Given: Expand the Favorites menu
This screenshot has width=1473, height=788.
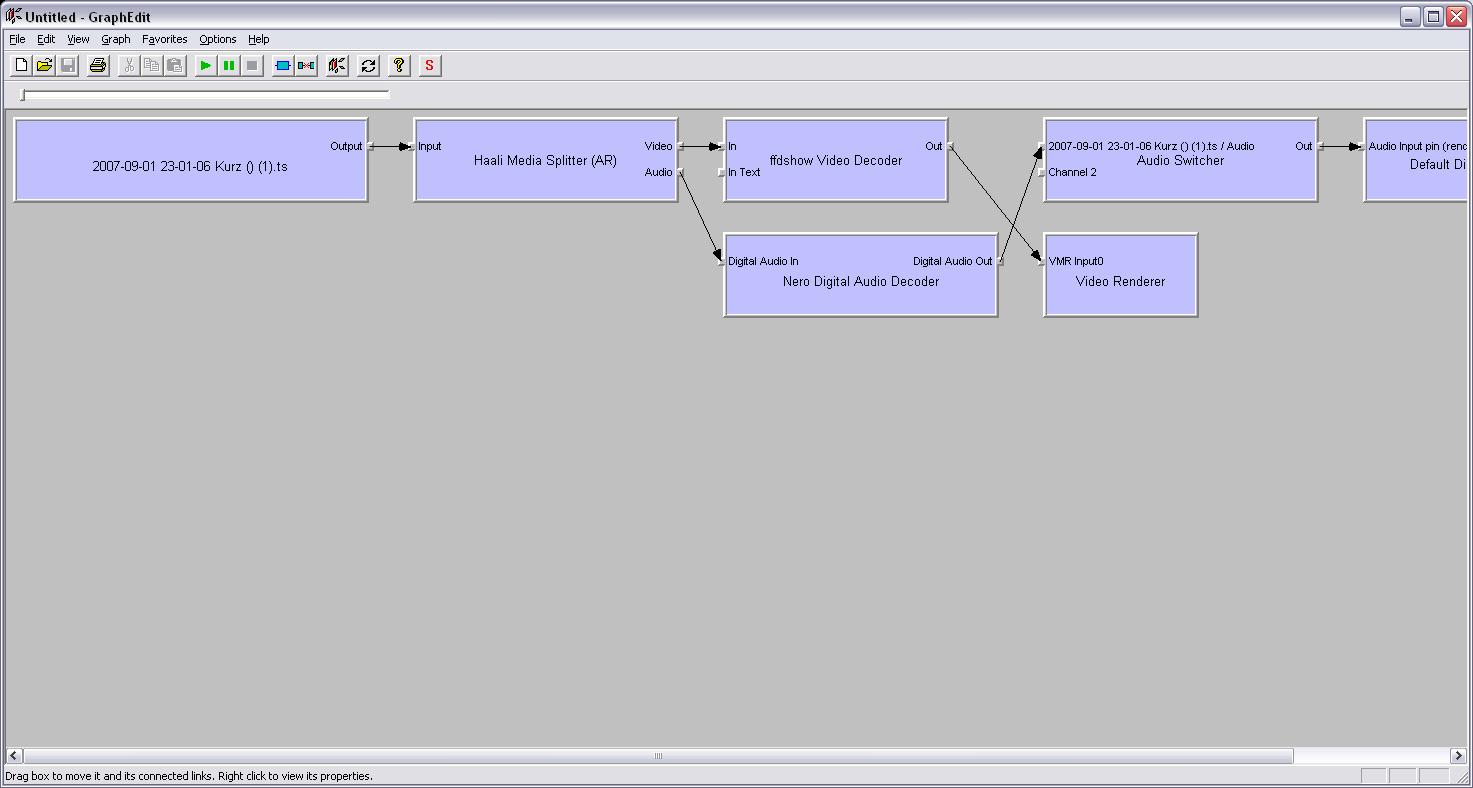Looking at the screenshot, I should pos(164,39).
